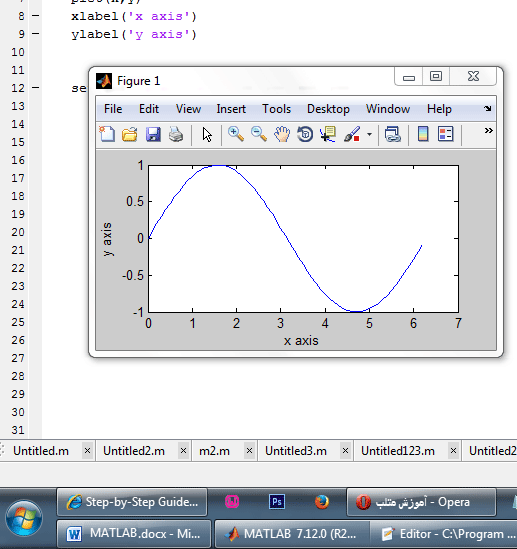The height and width of the screenshot is (549, 517).
Task: Enable the Data Cursor tool
Action: 328,134
